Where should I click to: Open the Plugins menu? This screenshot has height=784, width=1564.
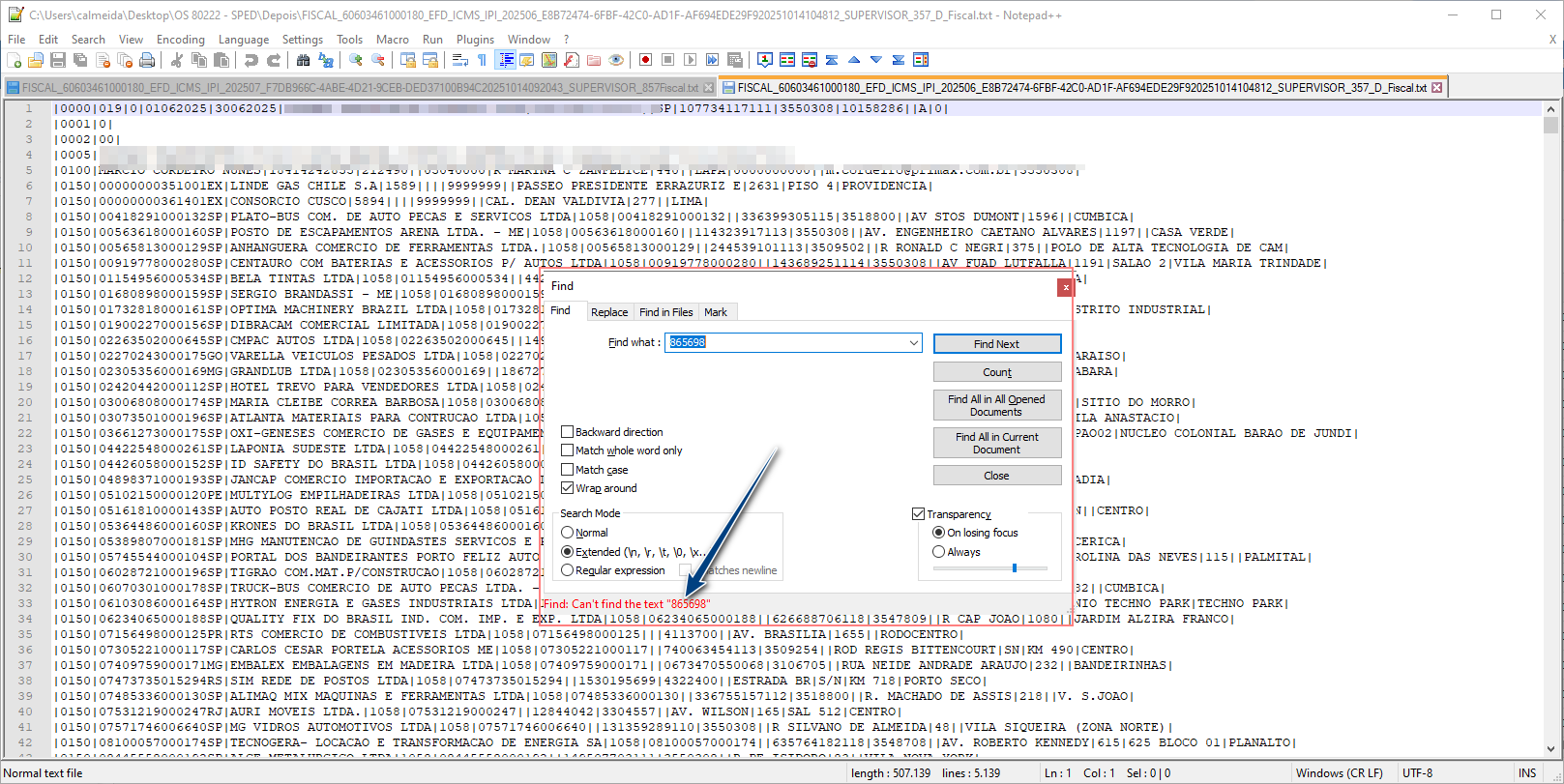tap(475, 40)
